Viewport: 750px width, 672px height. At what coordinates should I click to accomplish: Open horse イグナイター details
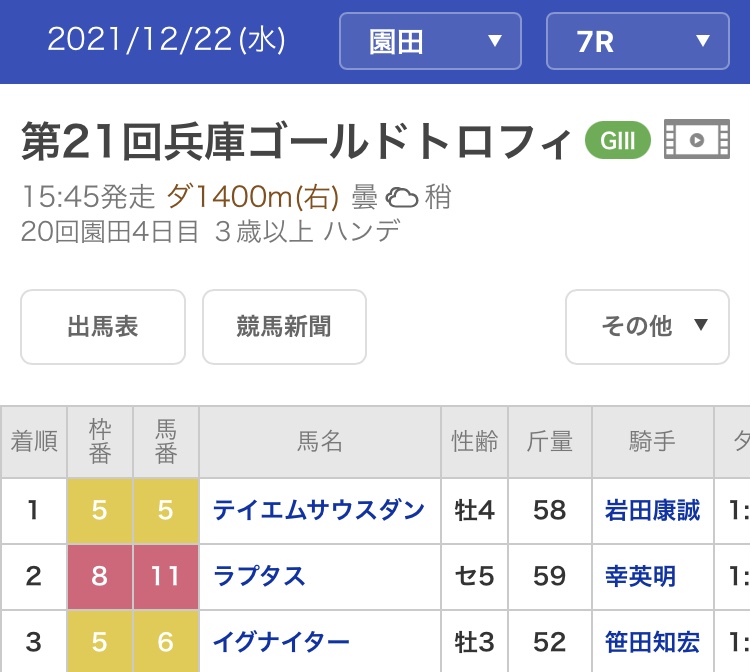click(281, 641)
